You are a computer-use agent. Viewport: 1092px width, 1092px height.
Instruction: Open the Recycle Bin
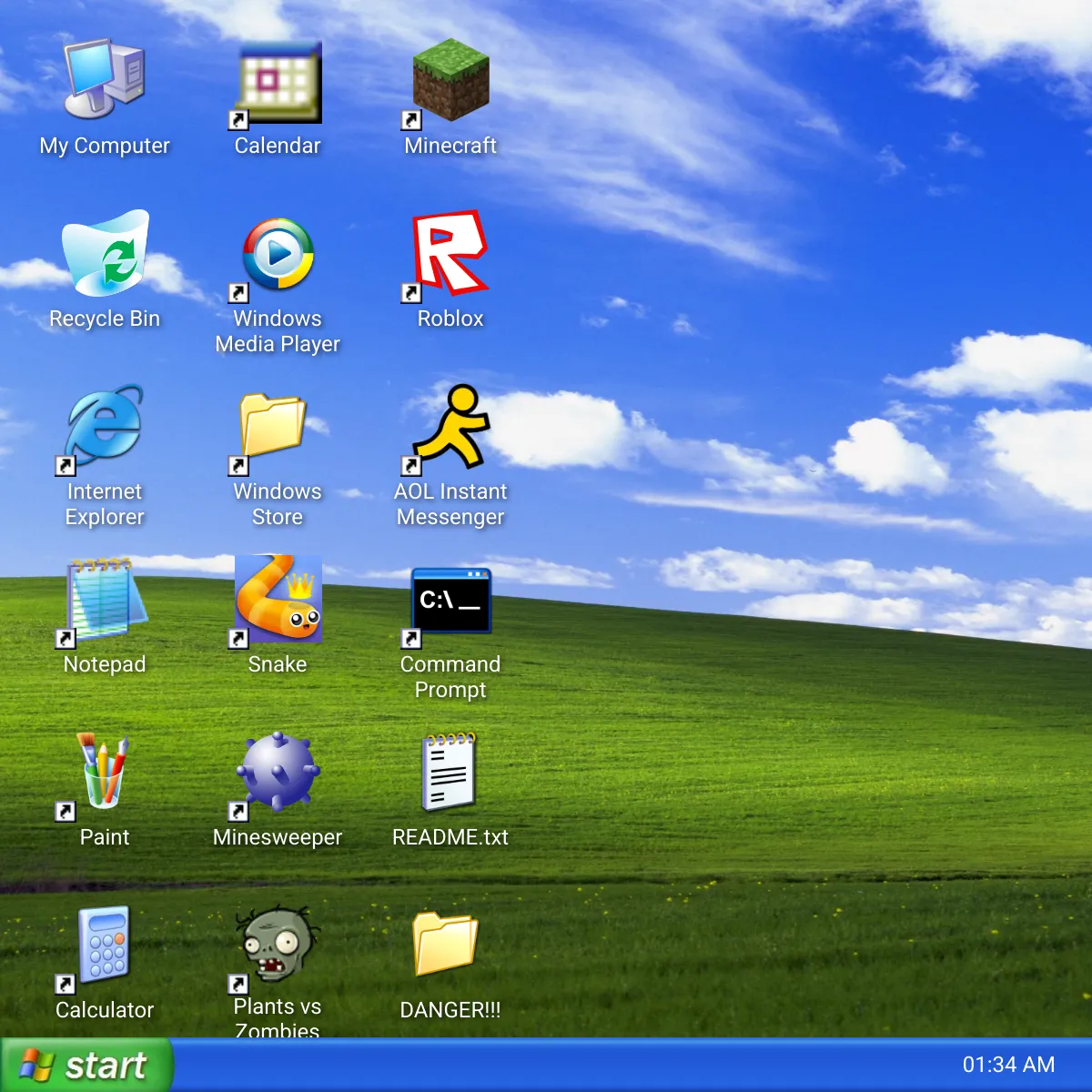pyautogui.click(x=105, y=253)
